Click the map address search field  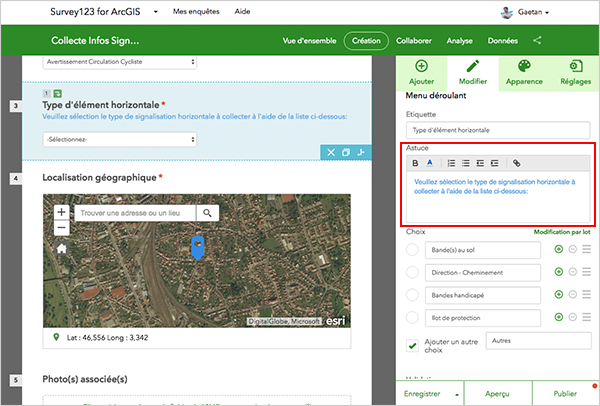135,213
